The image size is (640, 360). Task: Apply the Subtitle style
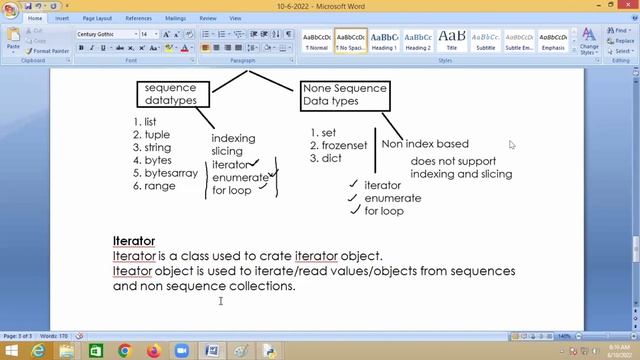[486, 41]
